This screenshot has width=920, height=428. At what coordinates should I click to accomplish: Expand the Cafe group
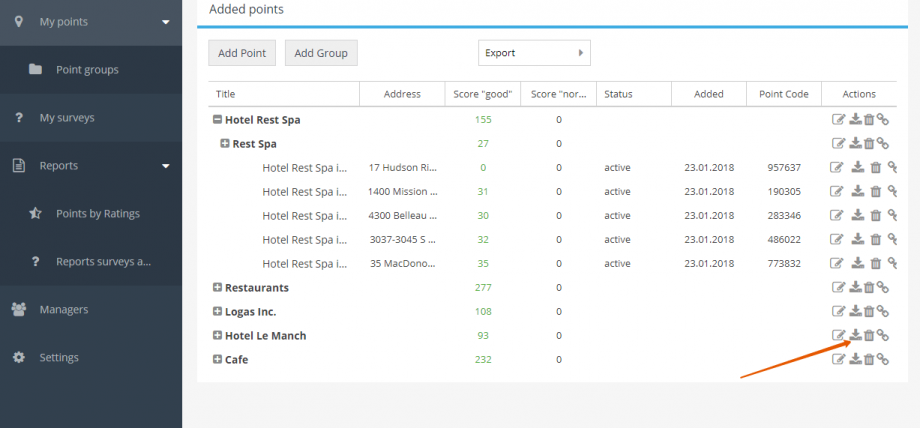click(217, 359)
